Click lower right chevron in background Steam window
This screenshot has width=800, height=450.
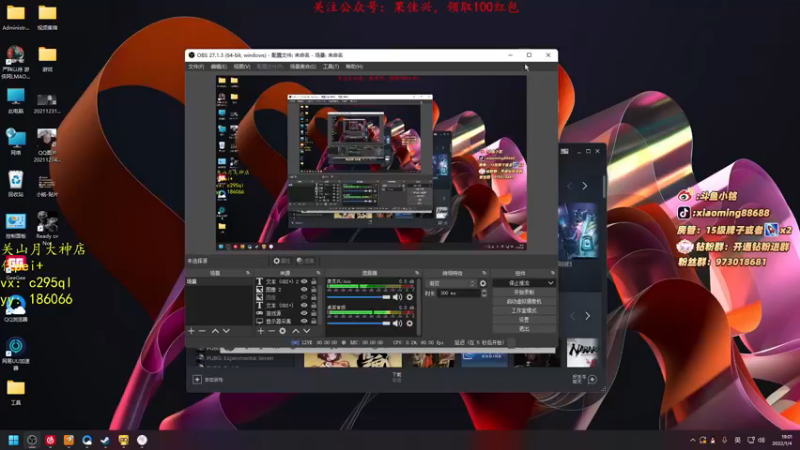click(587, 316)
